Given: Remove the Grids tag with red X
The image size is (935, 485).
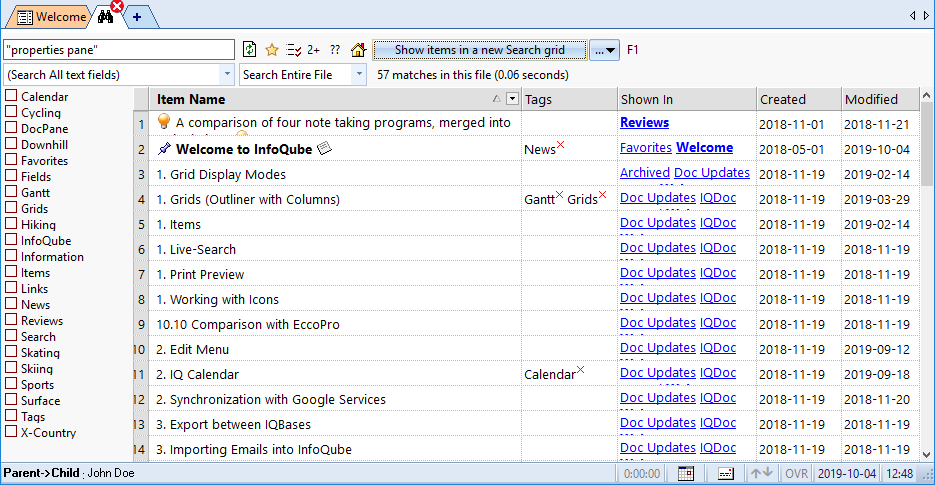Looking at the screenshot, I should tap(603, 194).
